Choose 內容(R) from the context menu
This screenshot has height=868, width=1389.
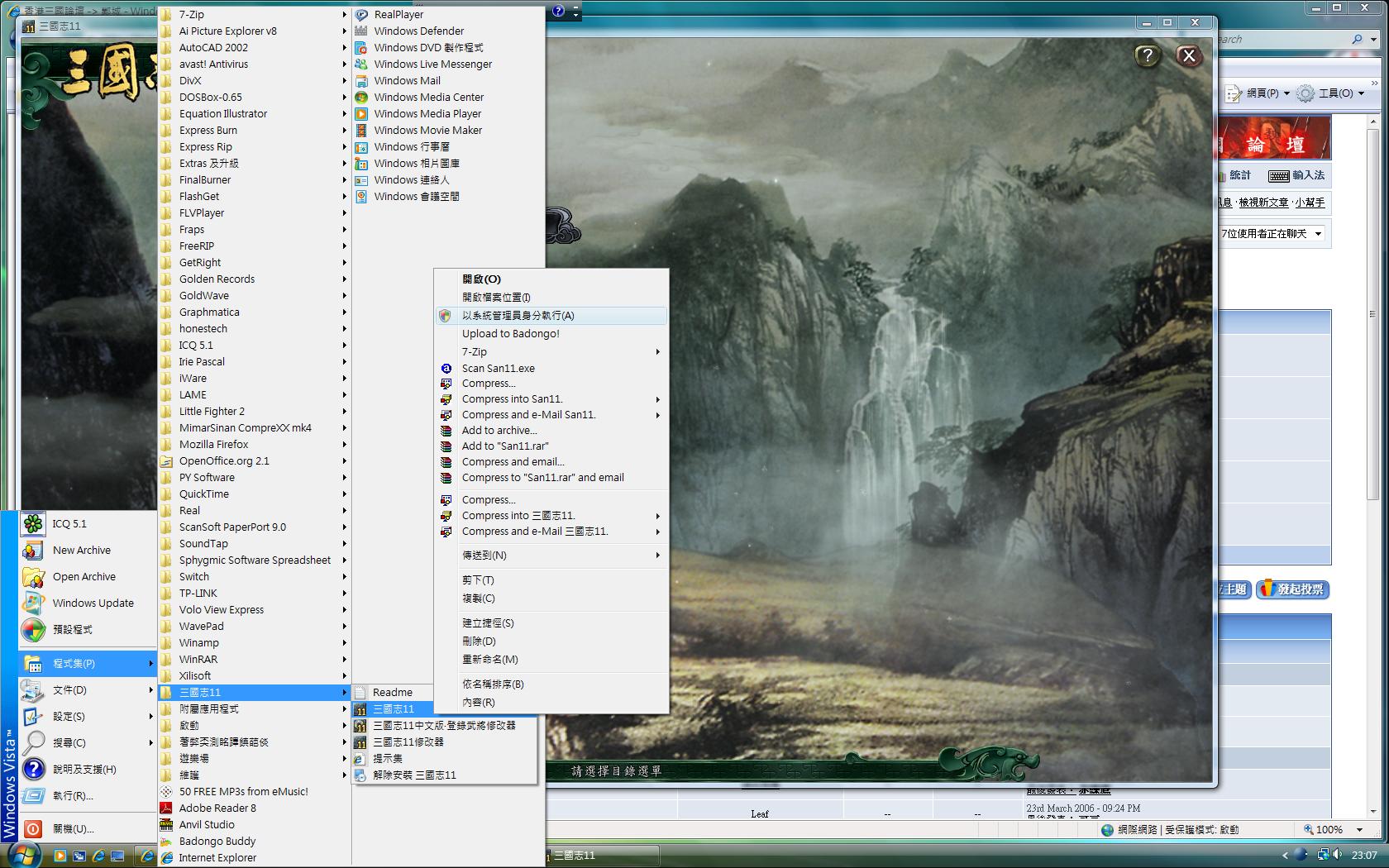click(x=478, y=702)
